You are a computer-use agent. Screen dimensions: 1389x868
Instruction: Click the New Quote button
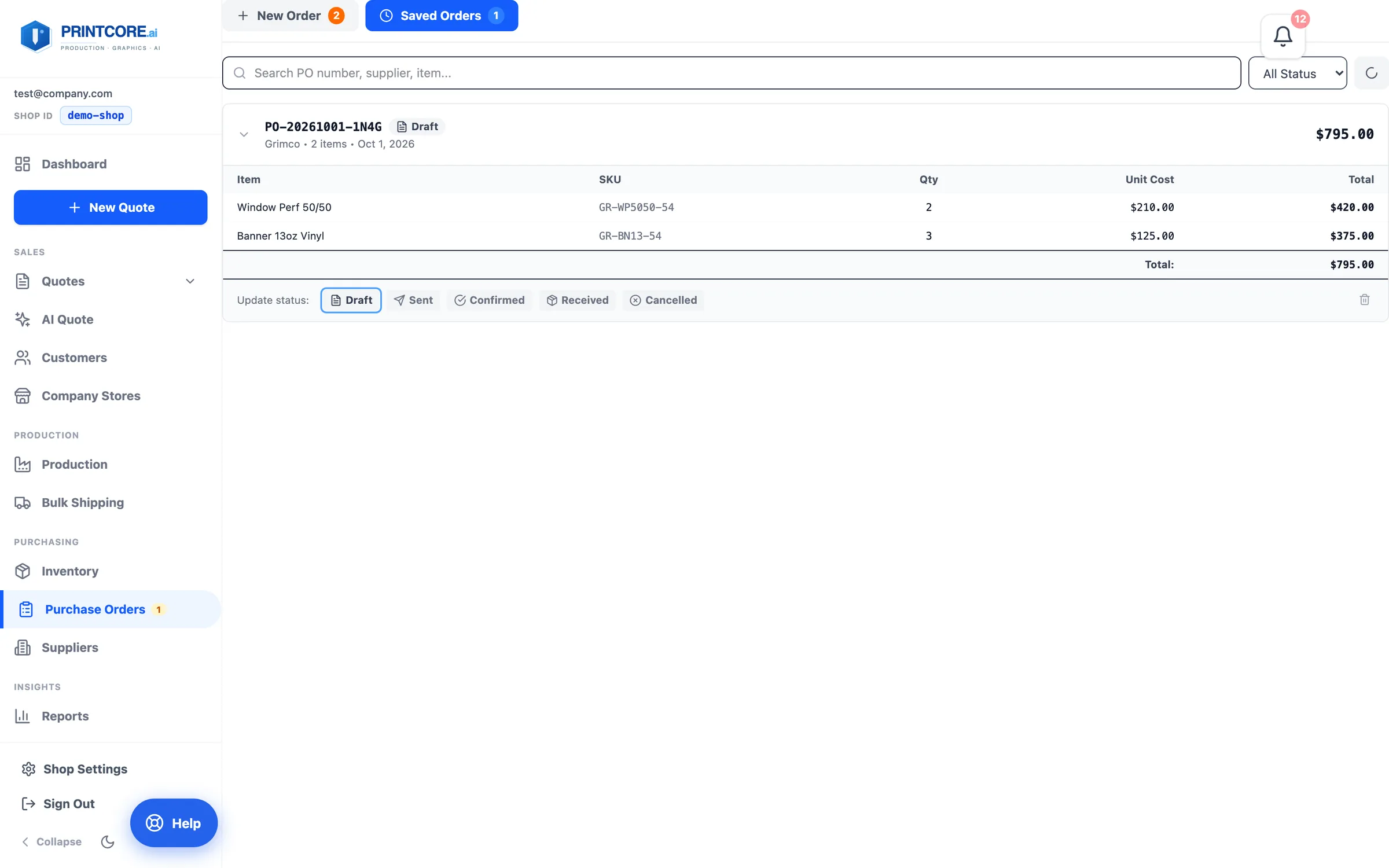point(111,207)
